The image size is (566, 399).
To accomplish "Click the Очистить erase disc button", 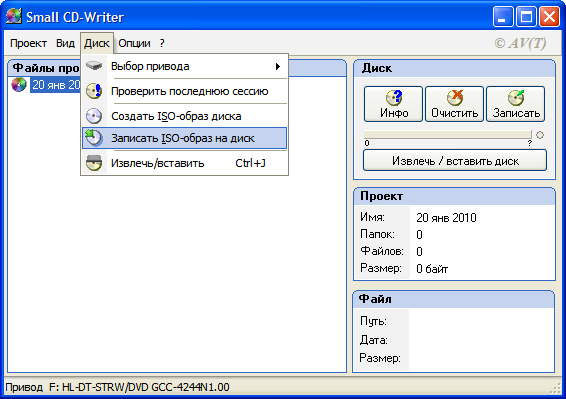I will tap(454, 104).
